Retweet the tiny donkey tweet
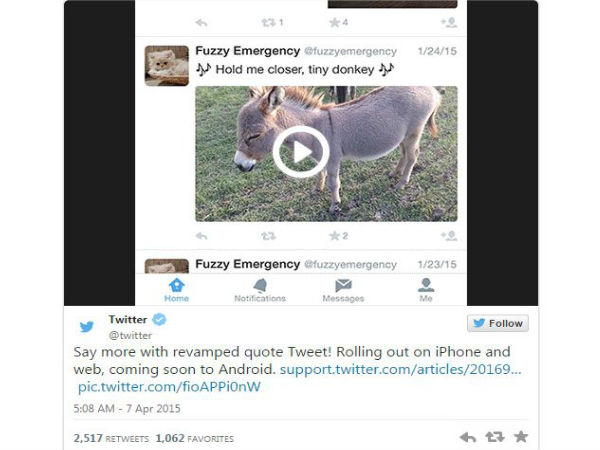The image size is (600, 450). 269,236
